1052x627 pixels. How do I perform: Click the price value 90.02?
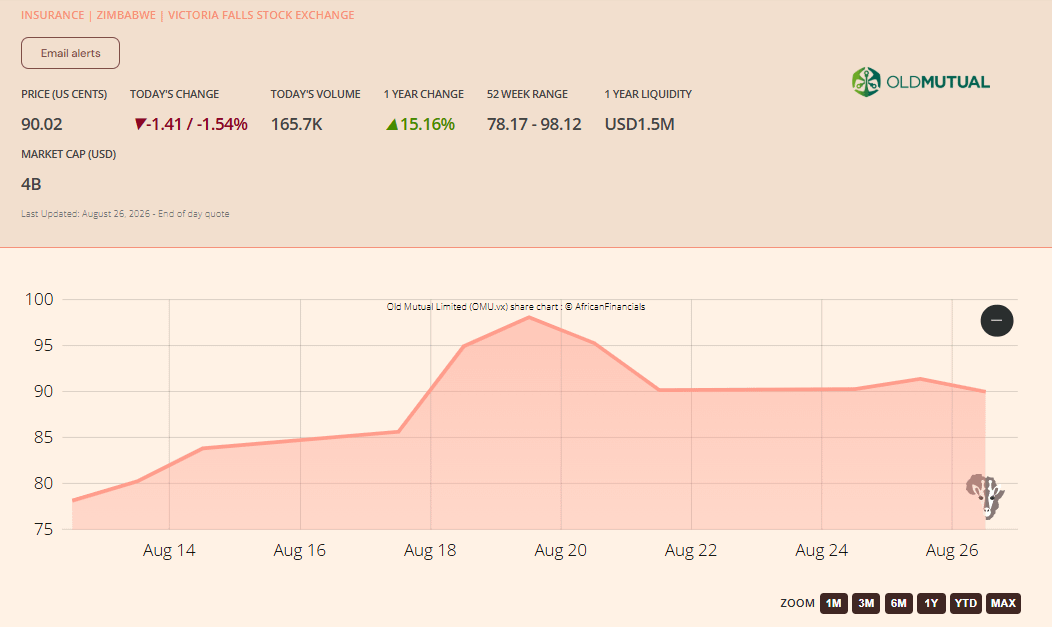tap(42, 124)
